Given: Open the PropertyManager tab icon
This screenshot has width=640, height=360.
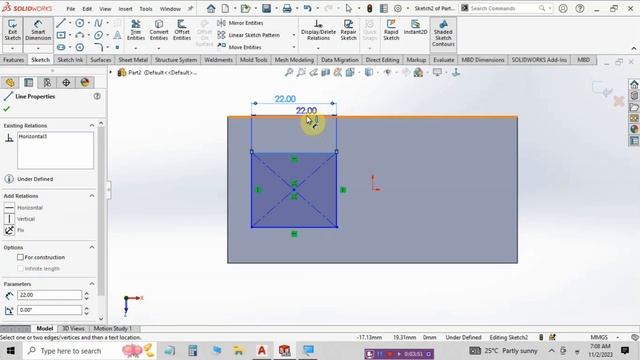Looking at the screenshot, I should tap(28, 82).
